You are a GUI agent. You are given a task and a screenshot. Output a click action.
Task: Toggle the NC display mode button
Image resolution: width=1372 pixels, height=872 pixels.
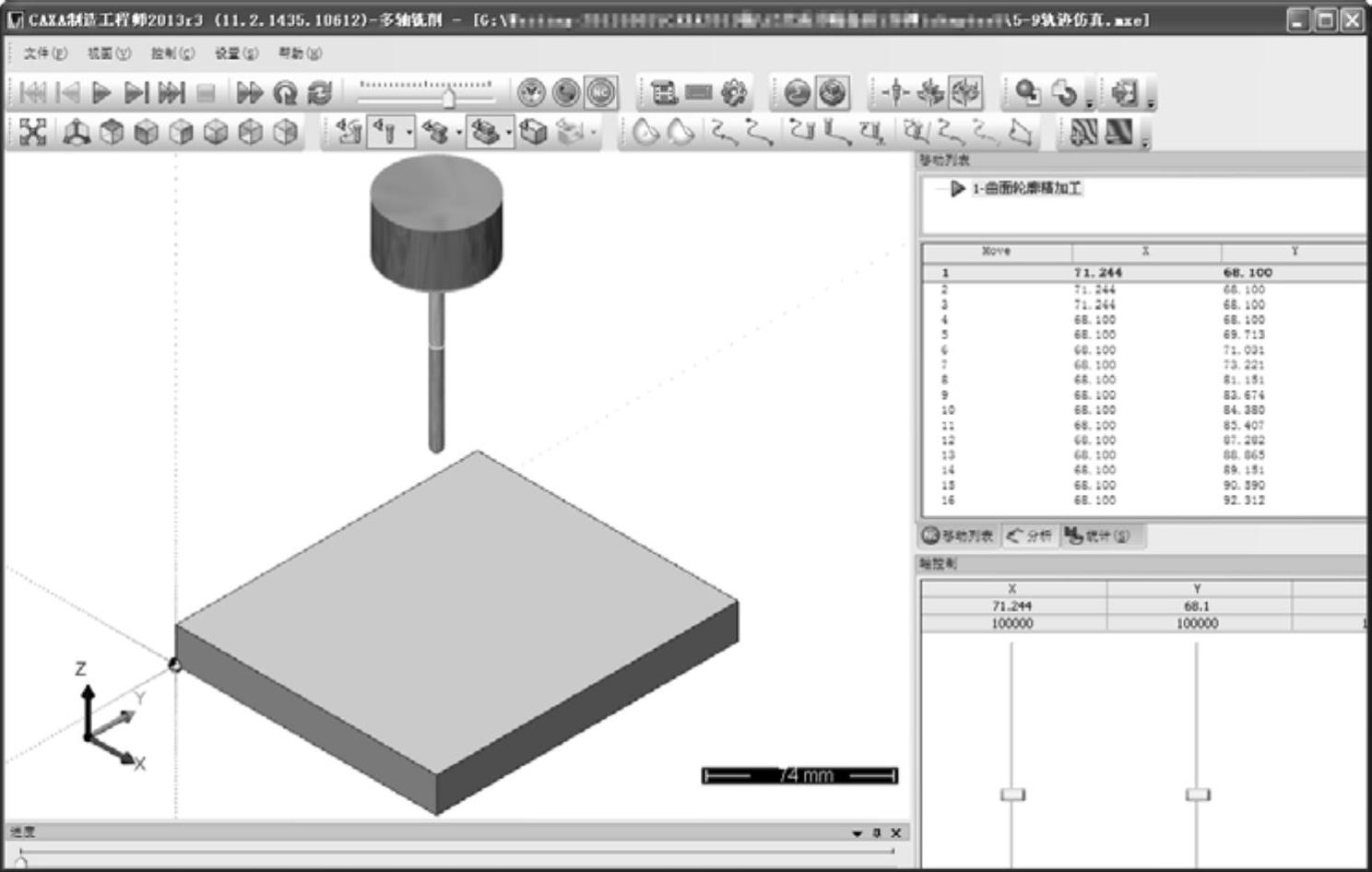(601, 93)
